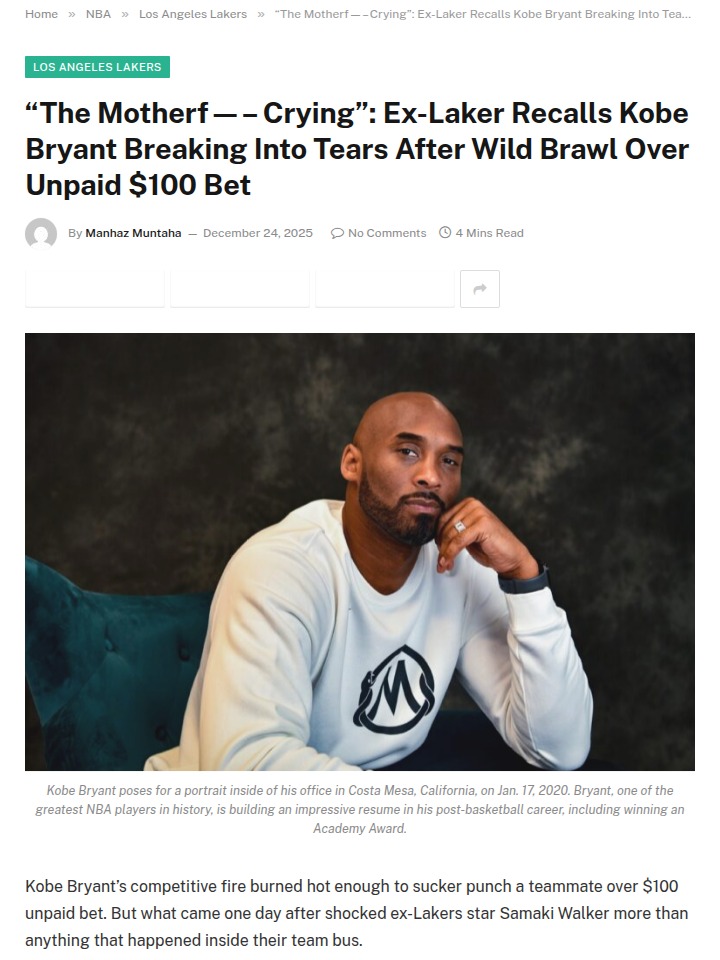
Task: Open Los Angeles Lakers breadcrumb link
Action: tap(193, 14)
